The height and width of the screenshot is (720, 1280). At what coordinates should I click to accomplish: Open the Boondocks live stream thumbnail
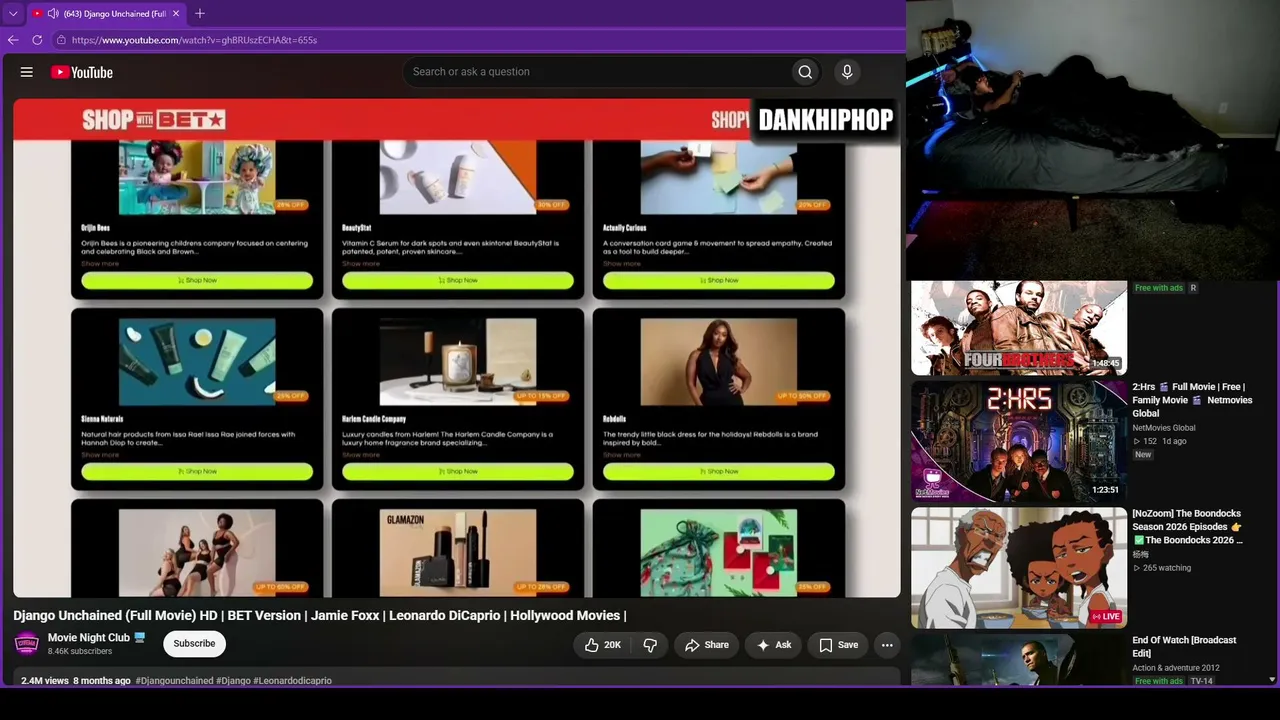click(1019, 568)
